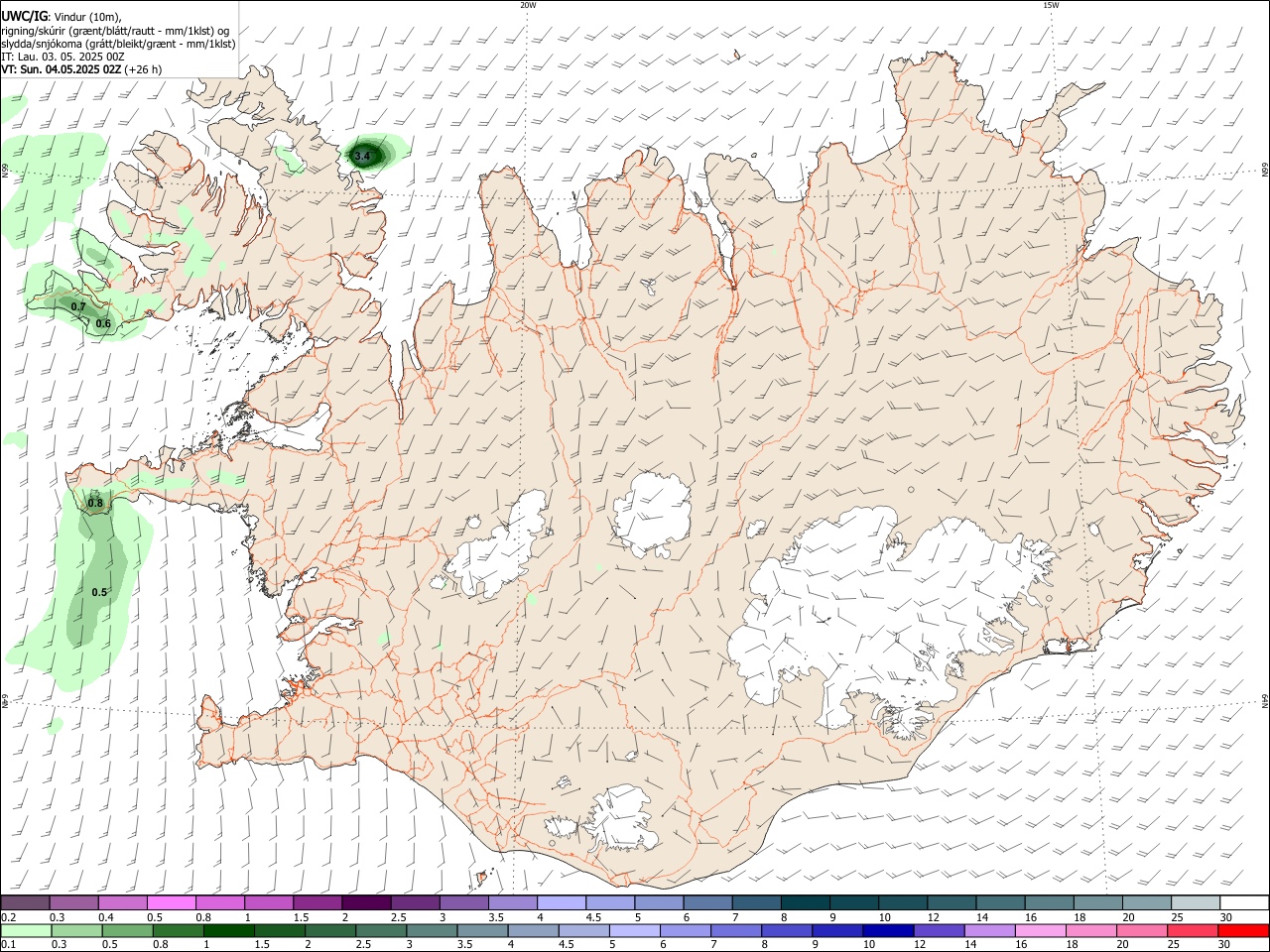
Task: Click the light pink 16–18 rain swatch
Action: pyautogui.click(x=1041, y=930)
